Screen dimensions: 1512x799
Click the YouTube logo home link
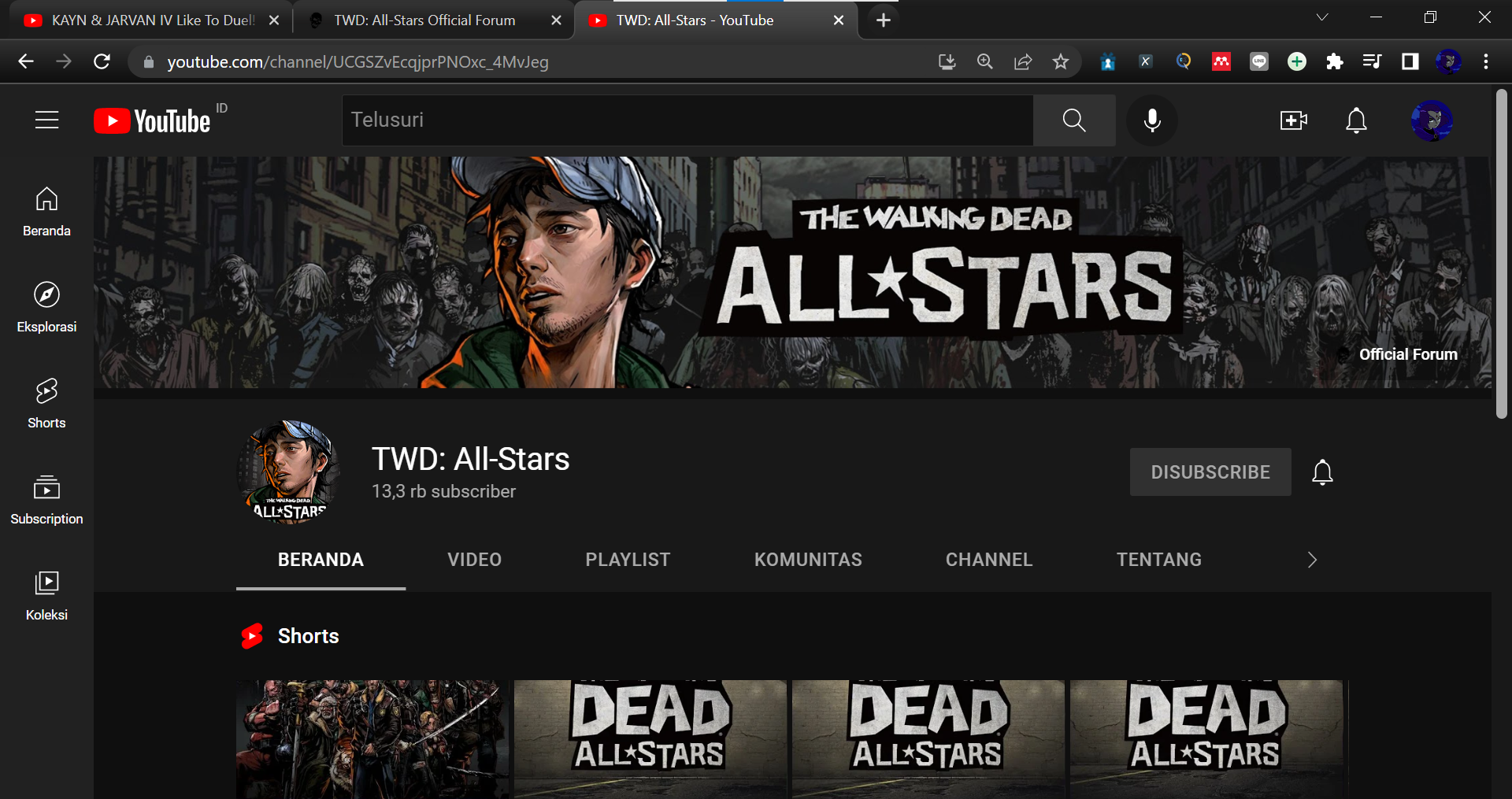click(152, 120)
